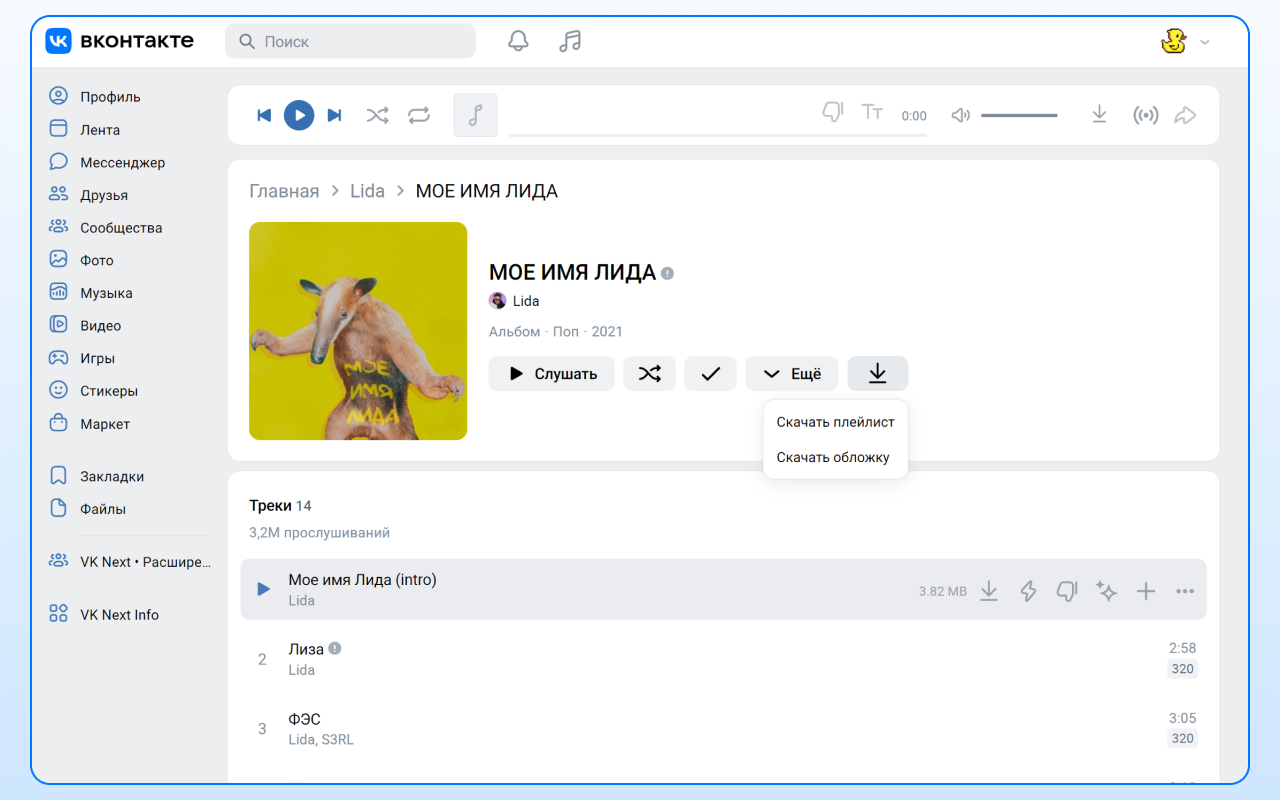Add Мое имя Лида (intro) with plus icon
Viewport: 1280px width, 800px height.
coord(1145,591)
